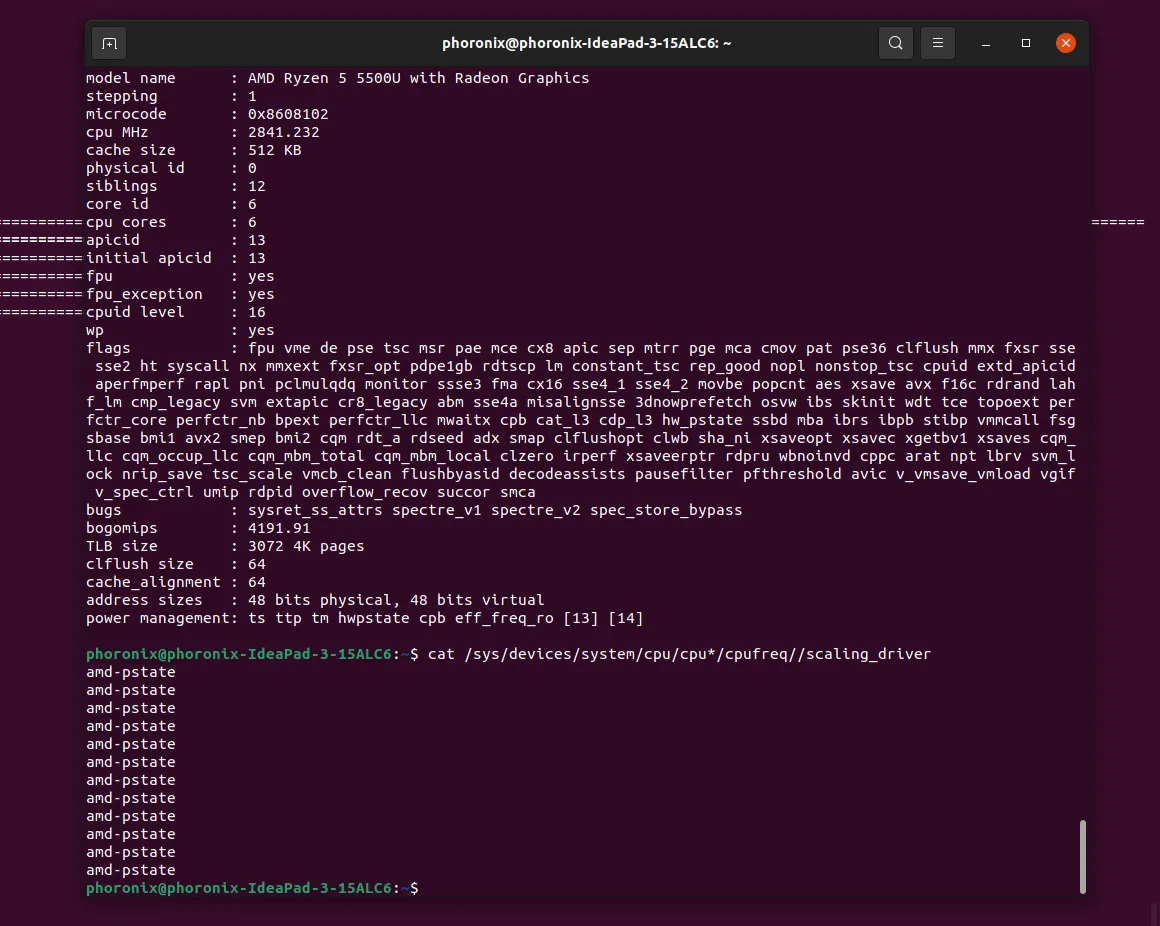Viewport: 1160px width, 926px height.
Task: Open the terminal search tool
Action: [x=895, y=43]
